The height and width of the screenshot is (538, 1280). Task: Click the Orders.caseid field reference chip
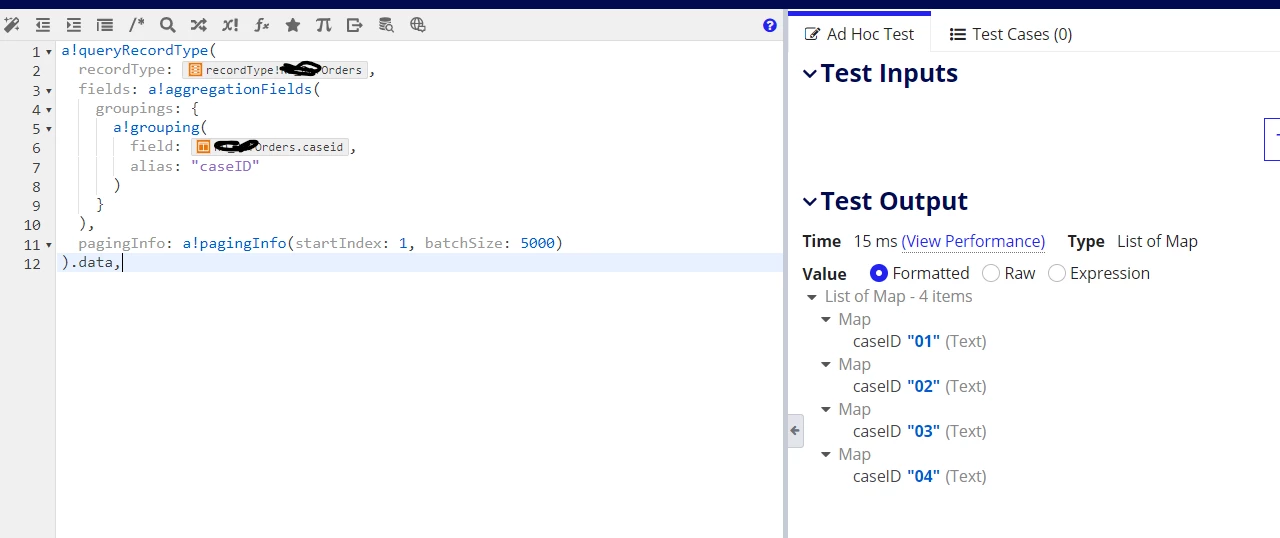(x=270, y=147)
